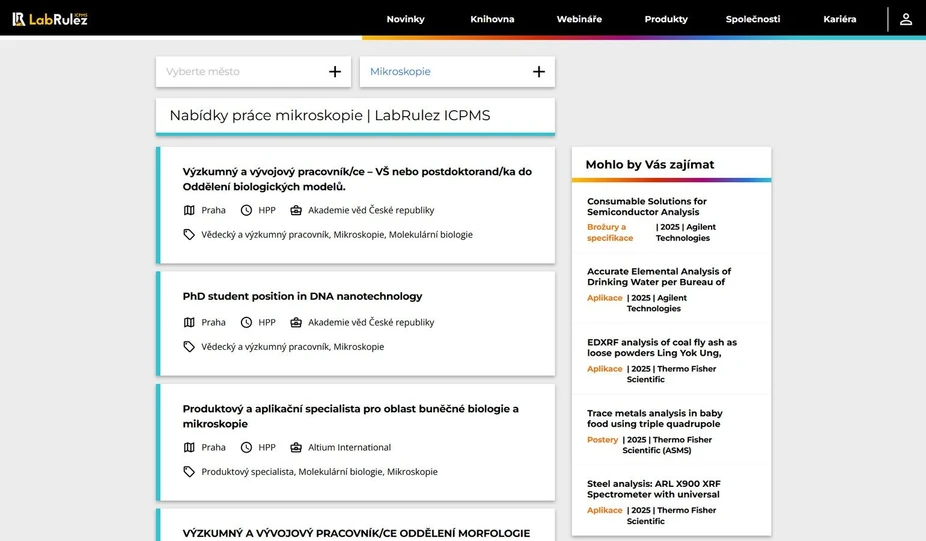Click clock icon beside HPP in PhD listing

point(246,322)
